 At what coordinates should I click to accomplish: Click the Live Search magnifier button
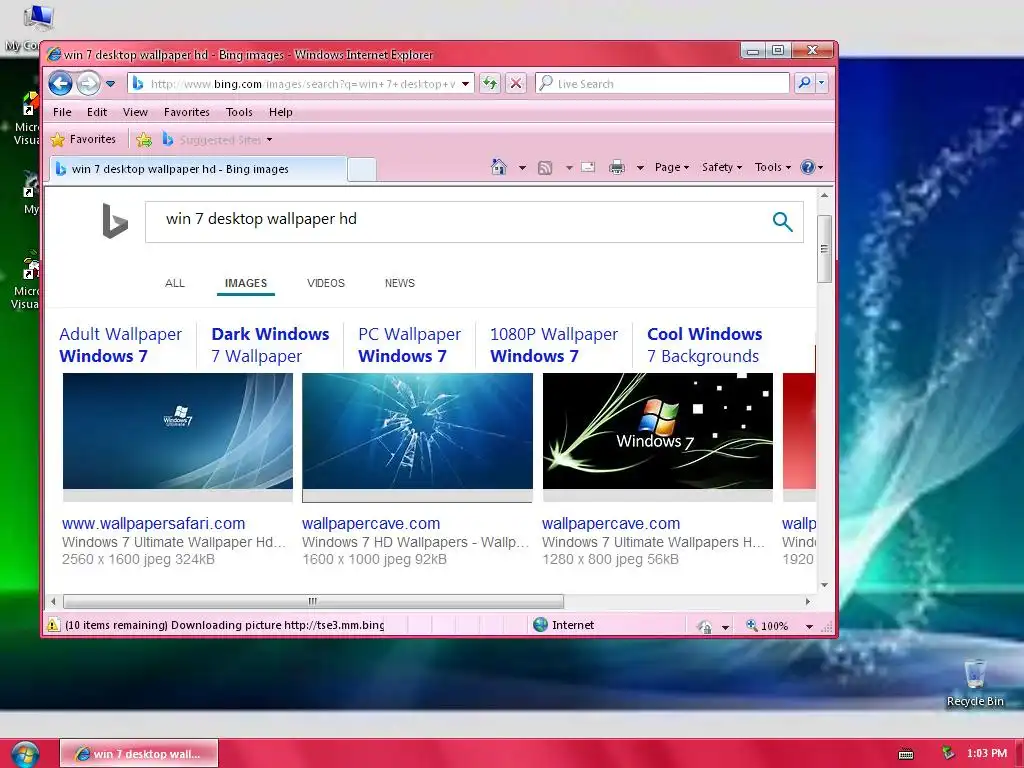(x=805, y=83)
